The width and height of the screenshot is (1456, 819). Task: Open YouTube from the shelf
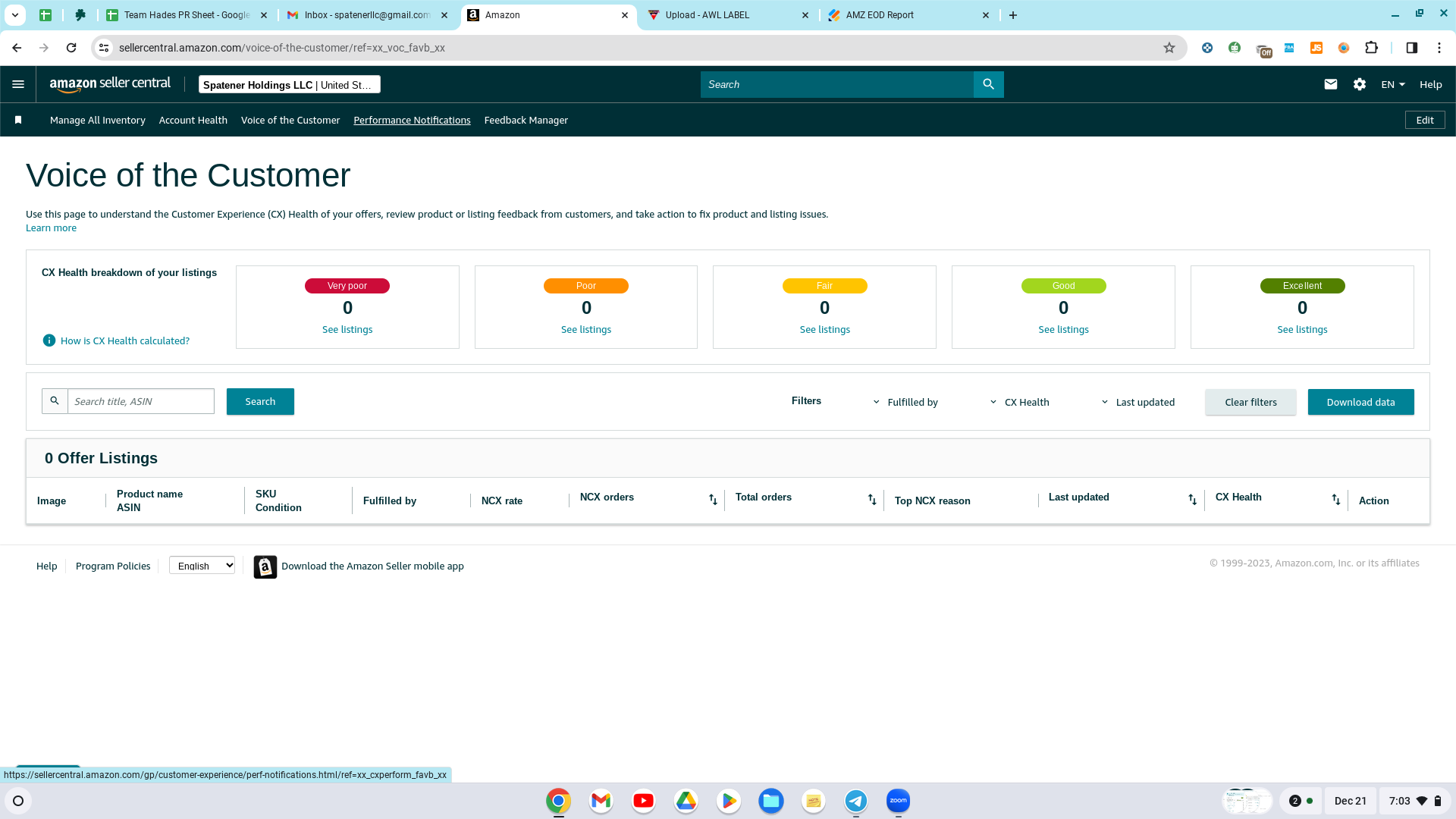click(643, 801)
